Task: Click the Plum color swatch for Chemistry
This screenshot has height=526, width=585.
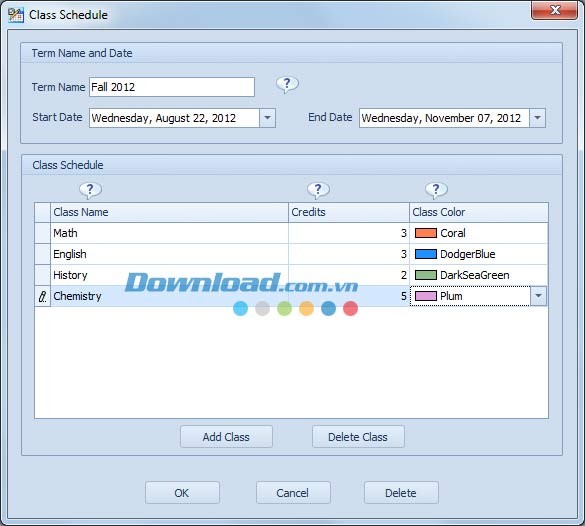Action: 425,296
